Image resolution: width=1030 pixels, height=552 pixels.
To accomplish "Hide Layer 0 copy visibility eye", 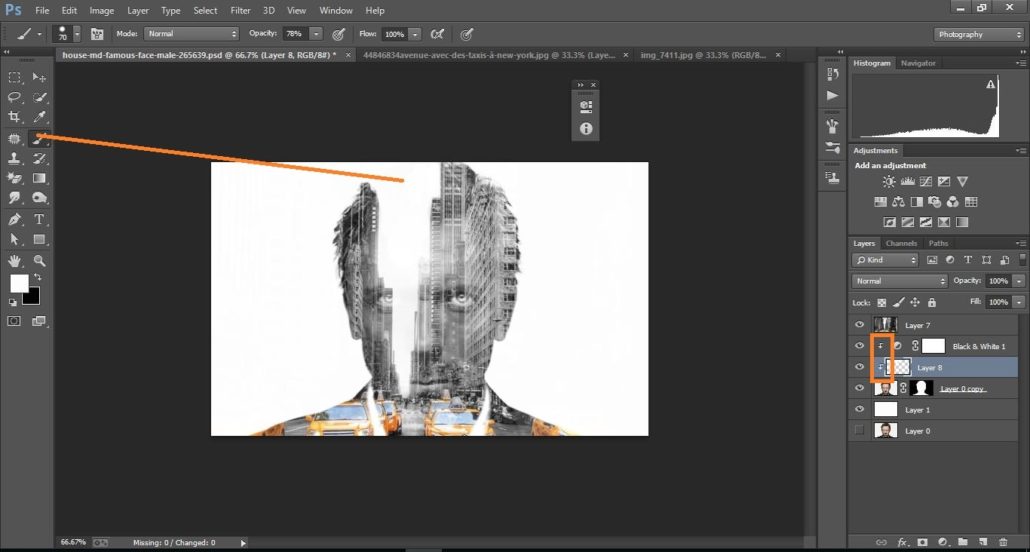I will click(859, 388).
